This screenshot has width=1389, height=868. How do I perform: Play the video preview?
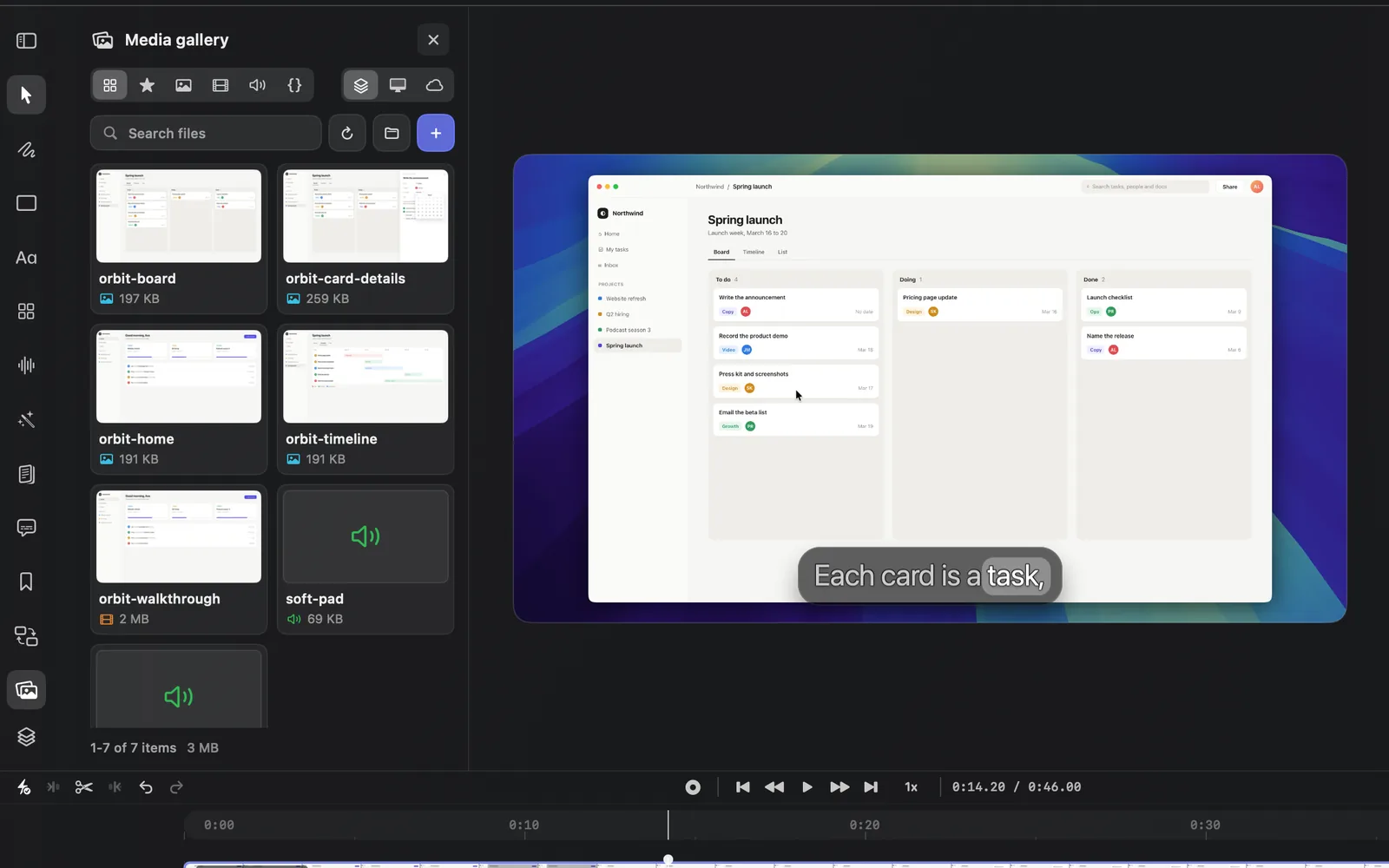point(807,787)
